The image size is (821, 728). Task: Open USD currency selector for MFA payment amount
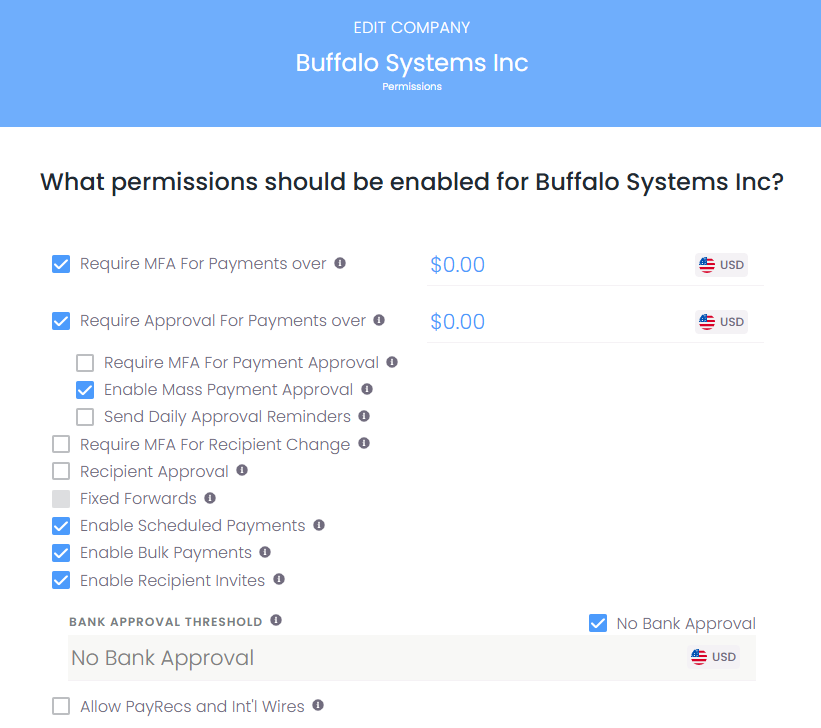coord(721,265)
